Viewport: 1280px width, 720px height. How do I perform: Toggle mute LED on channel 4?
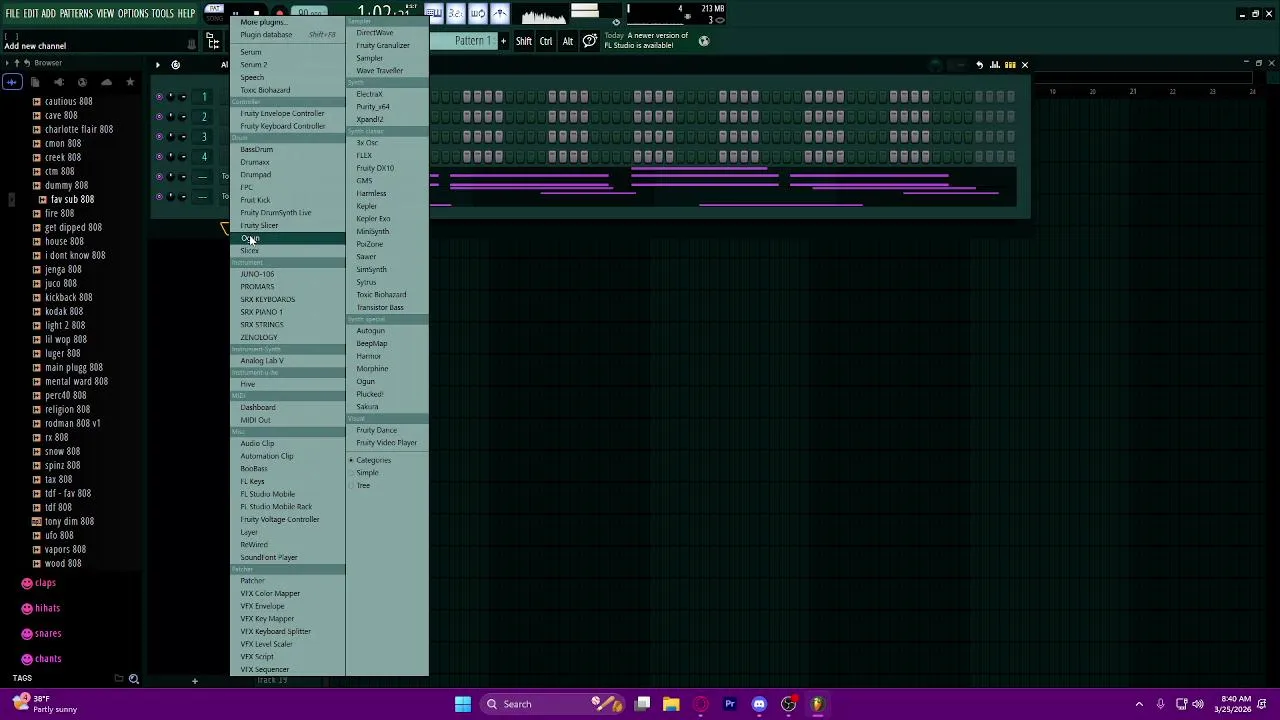coord(159,157)
